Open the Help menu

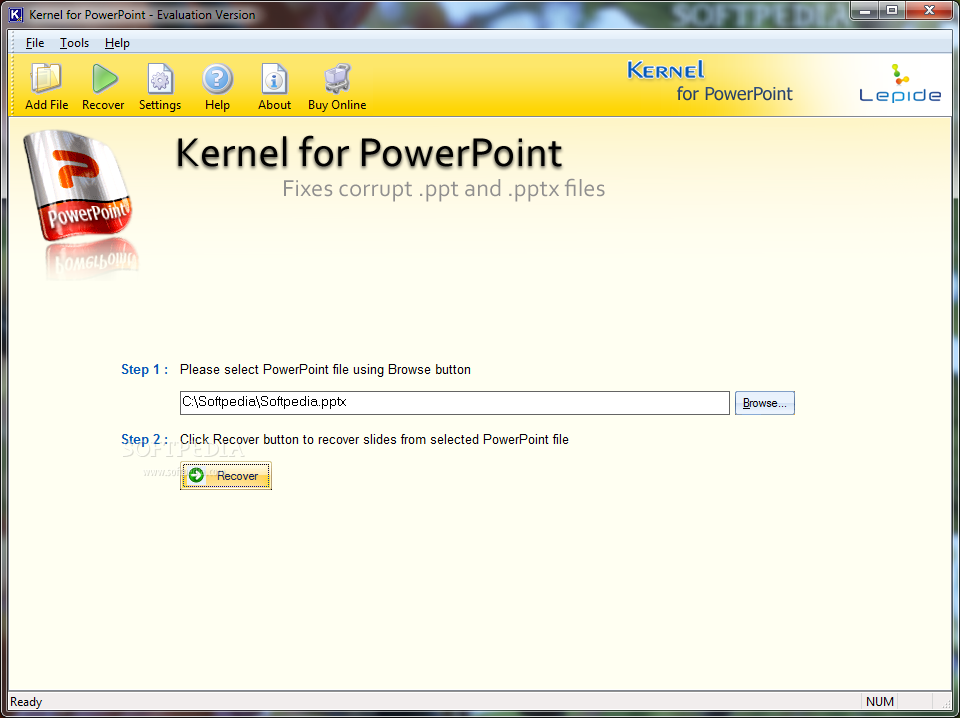(117, 43)
